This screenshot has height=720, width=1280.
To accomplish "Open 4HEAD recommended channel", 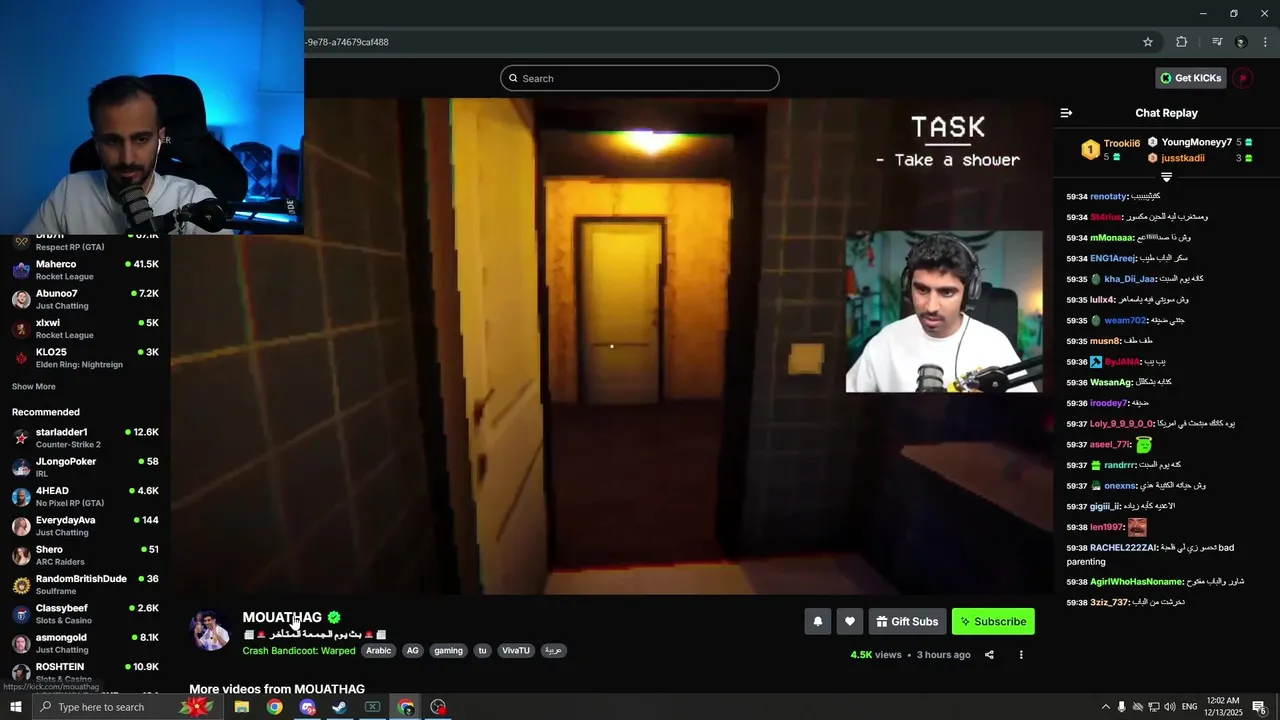I will [85, 497].
